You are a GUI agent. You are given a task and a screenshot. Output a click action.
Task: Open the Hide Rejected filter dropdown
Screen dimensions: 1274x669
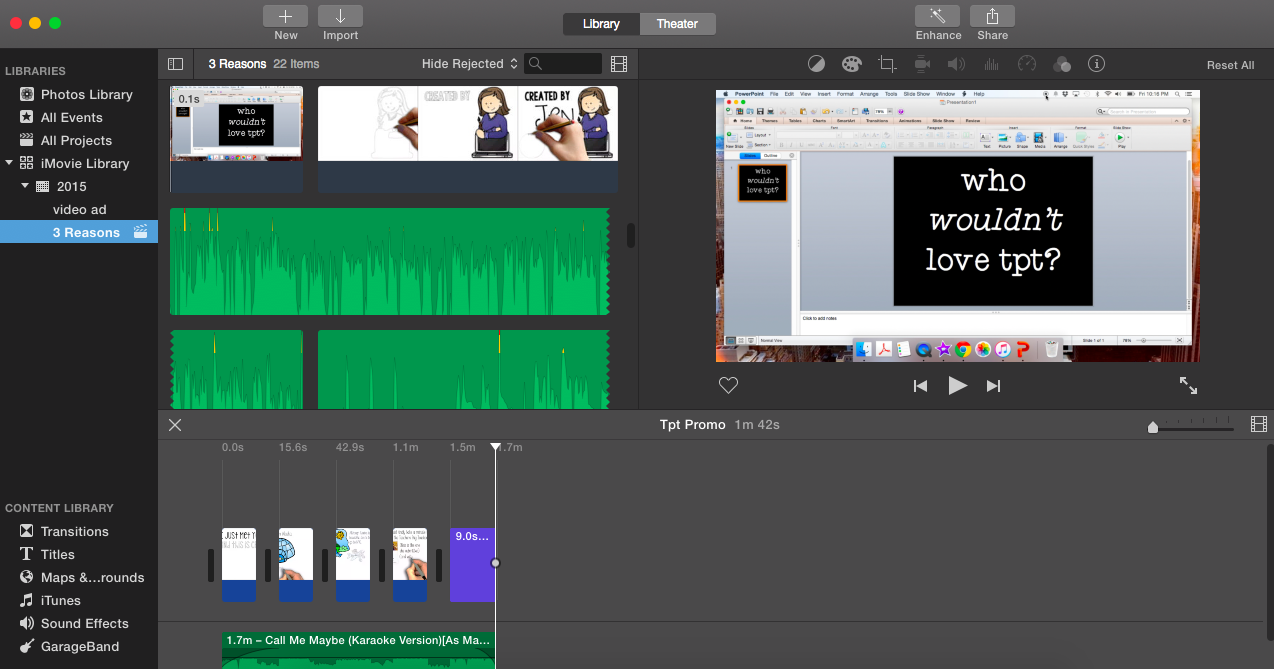pyautogui.click(x=468, y=63)
